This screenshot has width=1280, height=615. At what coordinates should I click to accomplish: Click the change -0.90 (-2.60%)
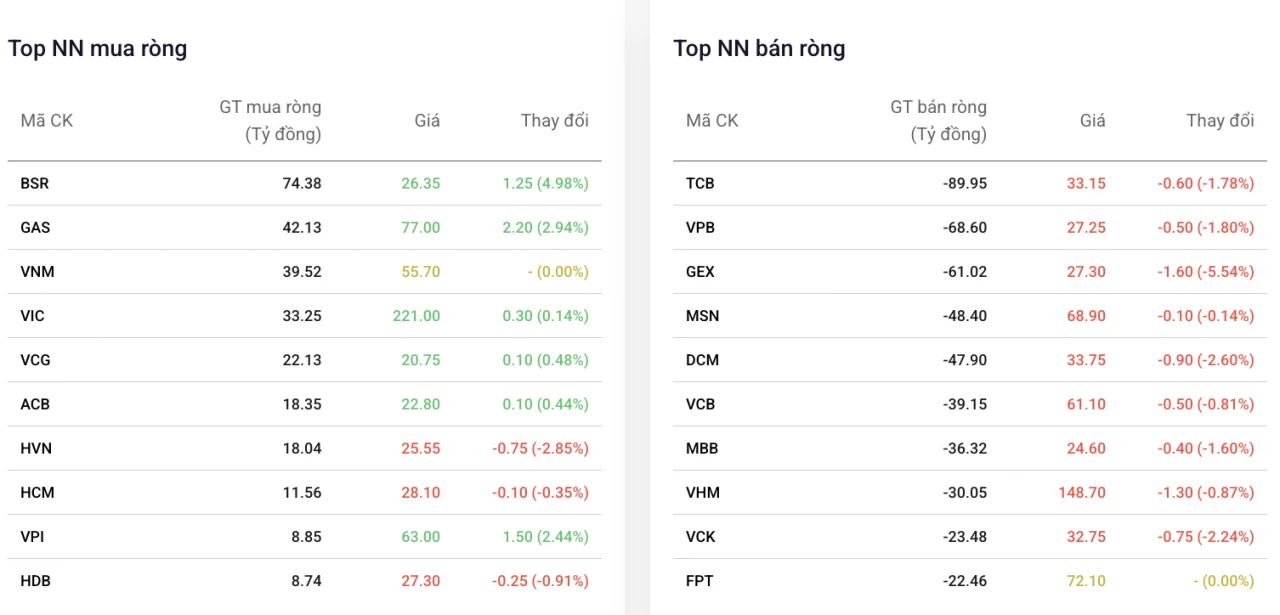(x=1206, y=360)
